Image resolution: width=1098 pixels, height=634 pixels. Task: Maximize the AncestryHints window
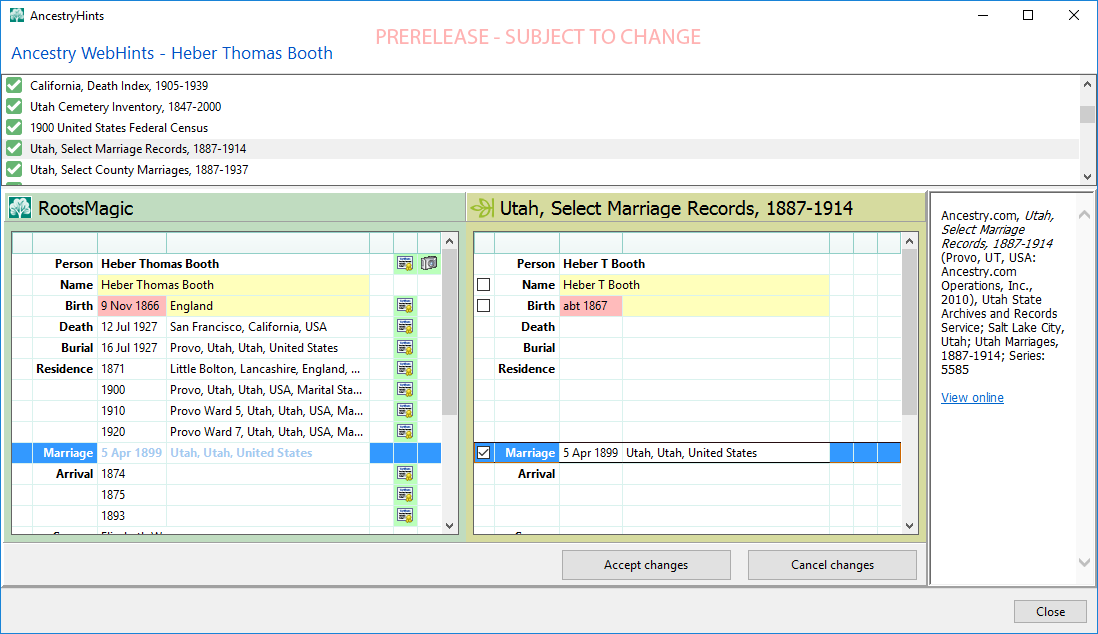[1027, 15]
